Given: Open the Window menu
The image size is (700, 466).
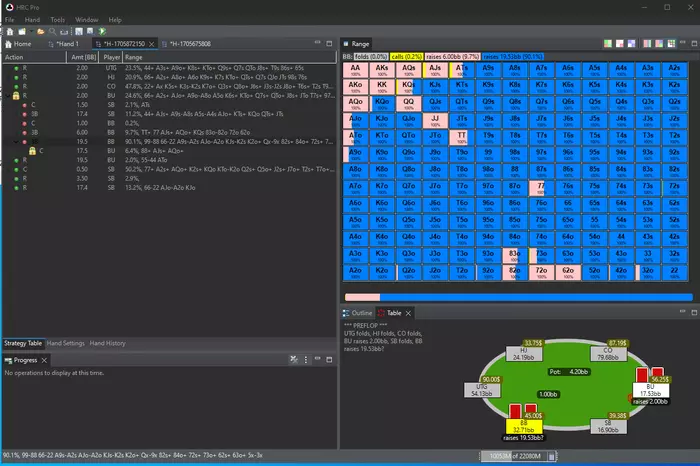Looking at the screenshot, I should (87, 20).
